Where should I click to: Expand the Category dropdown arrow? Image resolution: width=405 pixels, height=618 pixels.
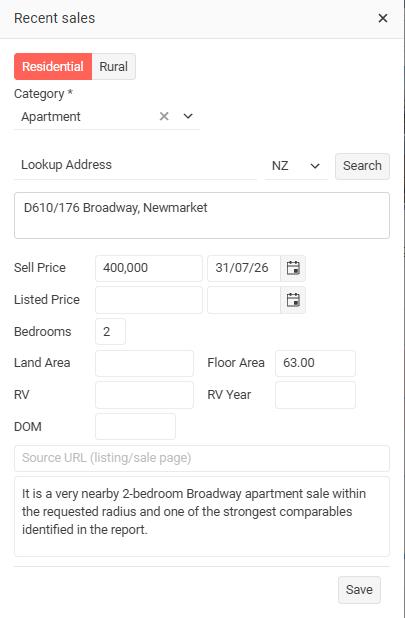click(x=188, y=116)
